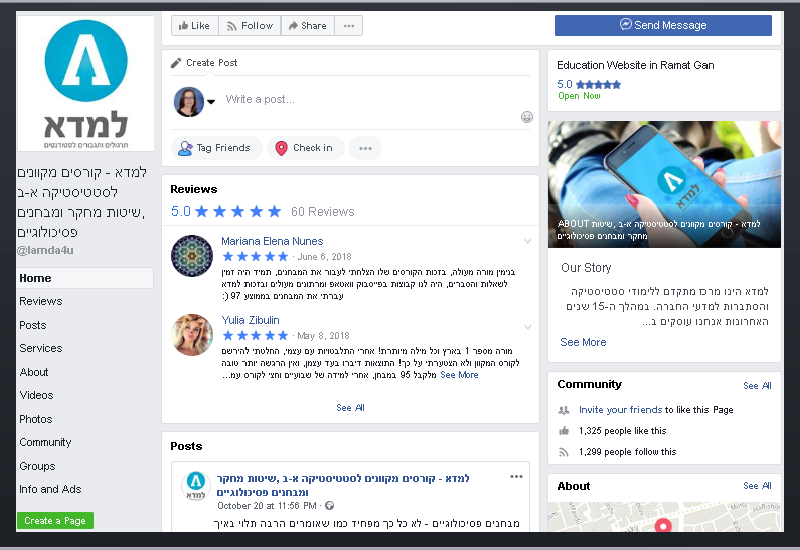Click the Like button on the page

194,26
